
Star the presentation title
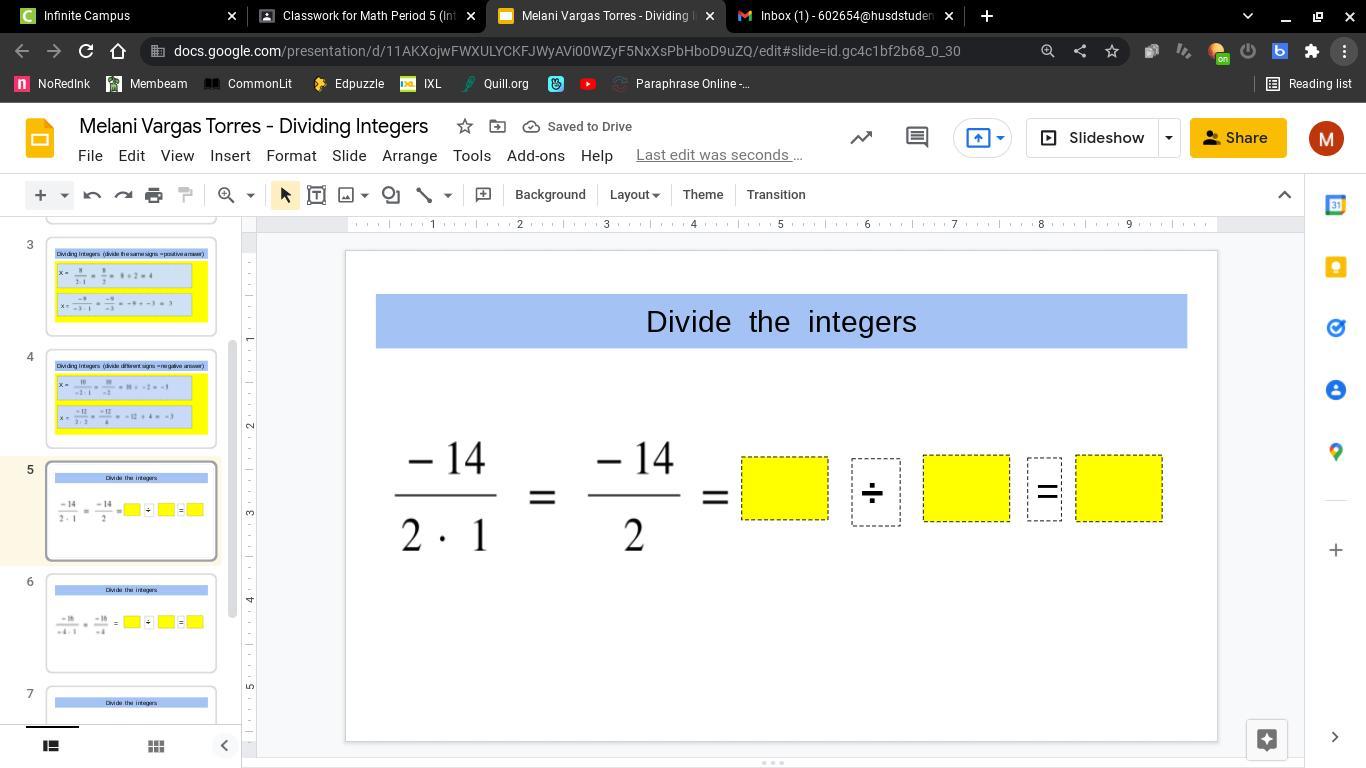[464, 126]
